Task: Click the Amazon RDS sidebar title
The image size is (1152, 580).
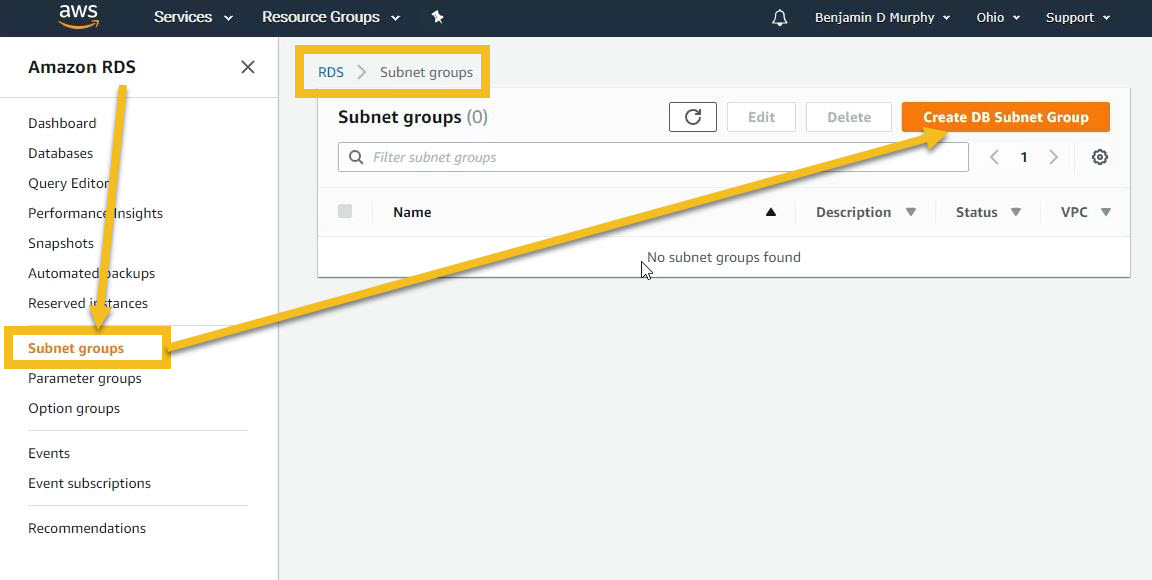Action: 82,67
